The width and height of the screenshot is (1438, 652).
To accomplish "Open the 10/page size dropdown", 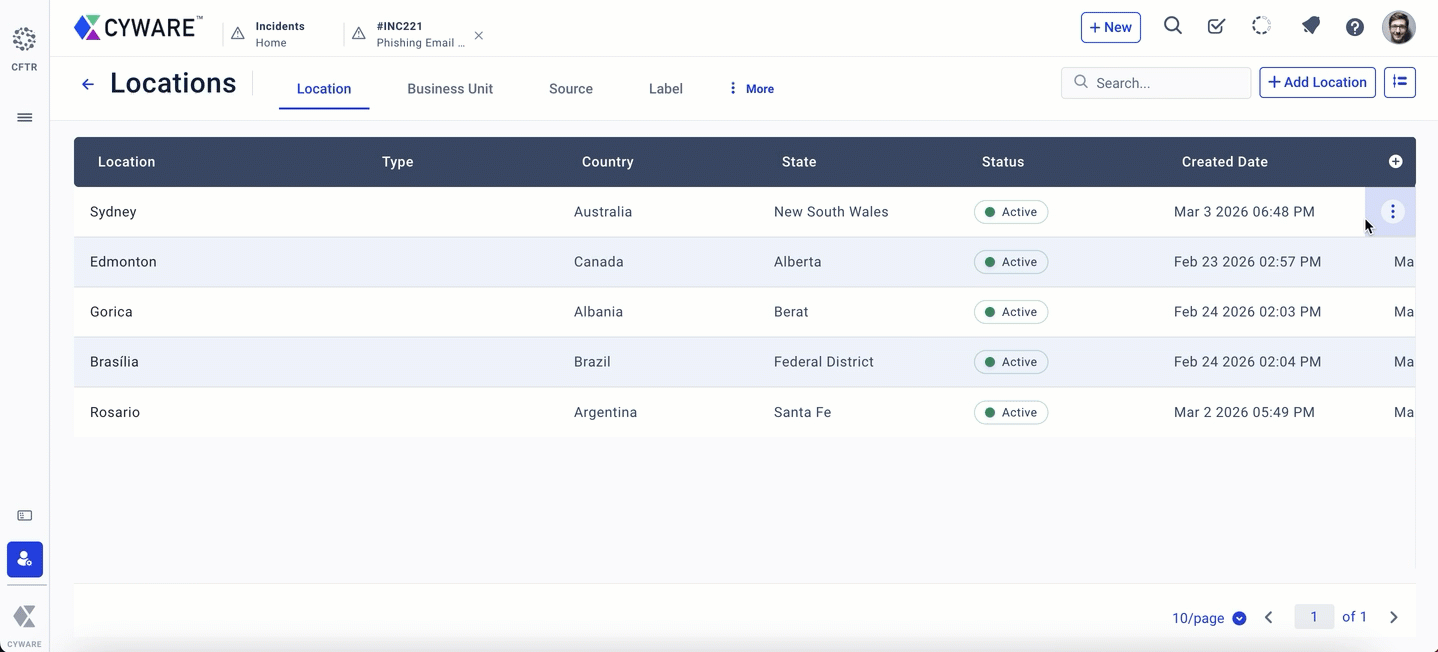I will pos(1209,618).
